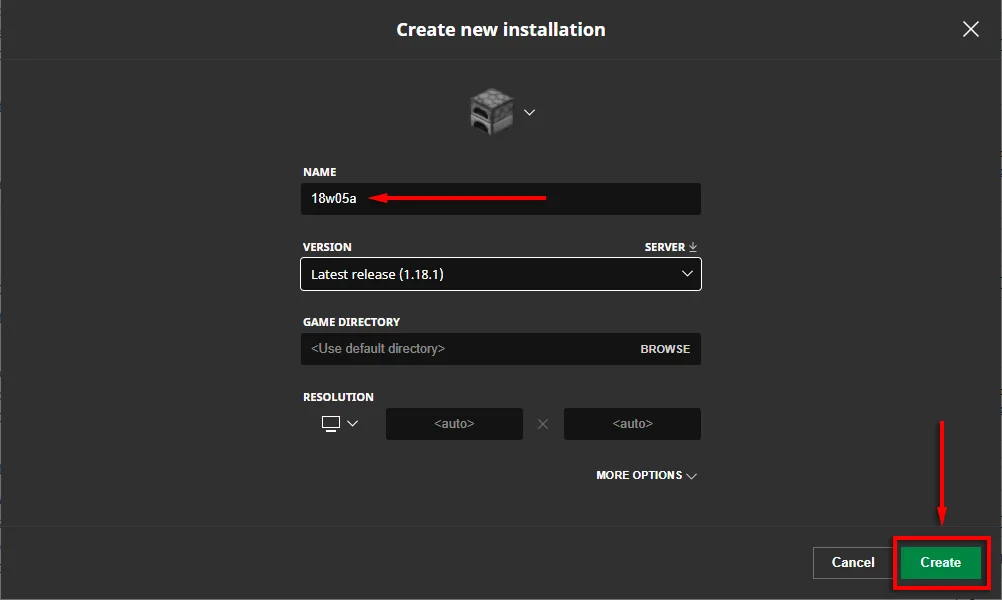Click the green Create button
This screenshot has width=1002, height=600.
tap(941, 562)
